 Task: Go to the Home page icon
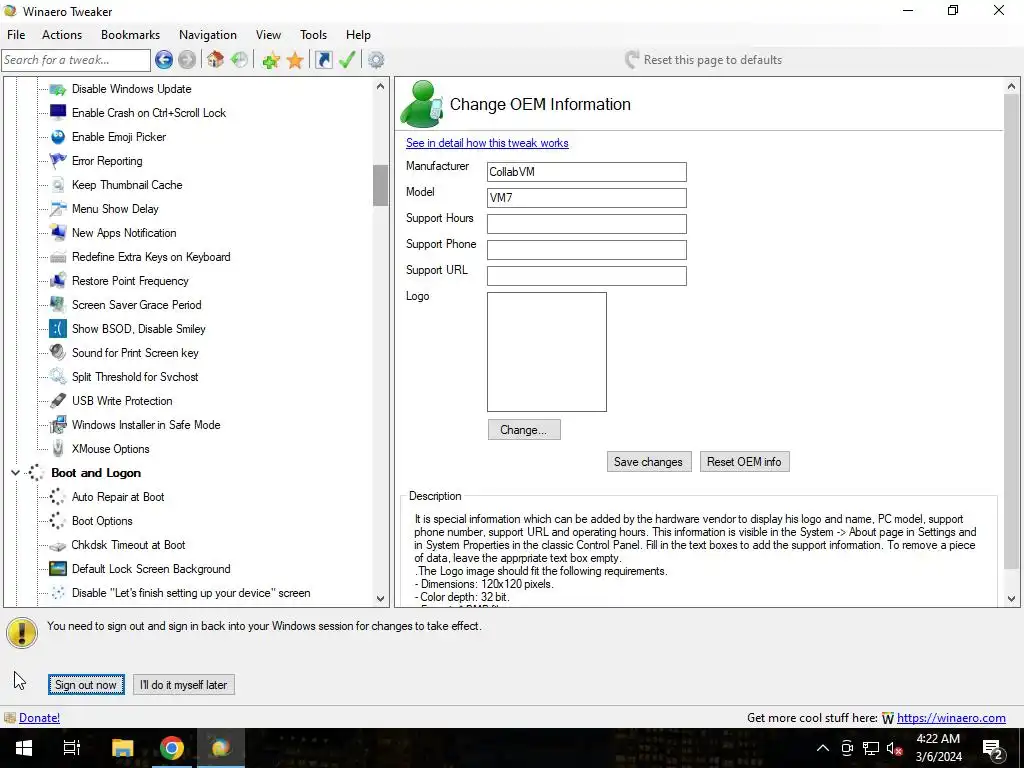216,60
